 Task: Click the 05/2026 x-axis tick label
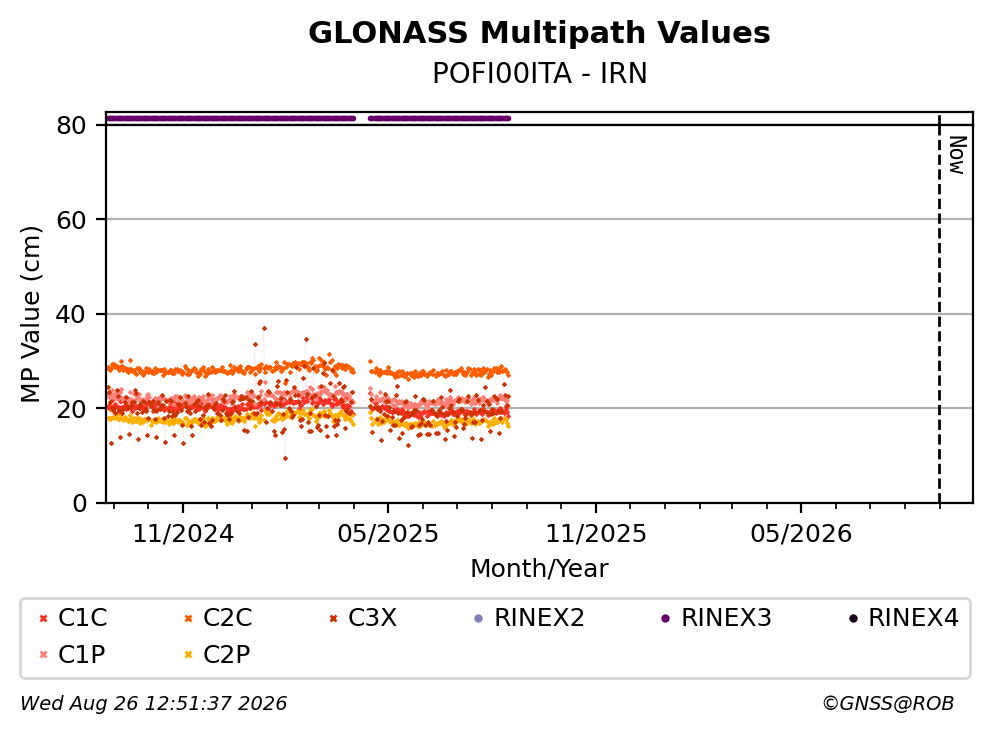click(801, 534)
